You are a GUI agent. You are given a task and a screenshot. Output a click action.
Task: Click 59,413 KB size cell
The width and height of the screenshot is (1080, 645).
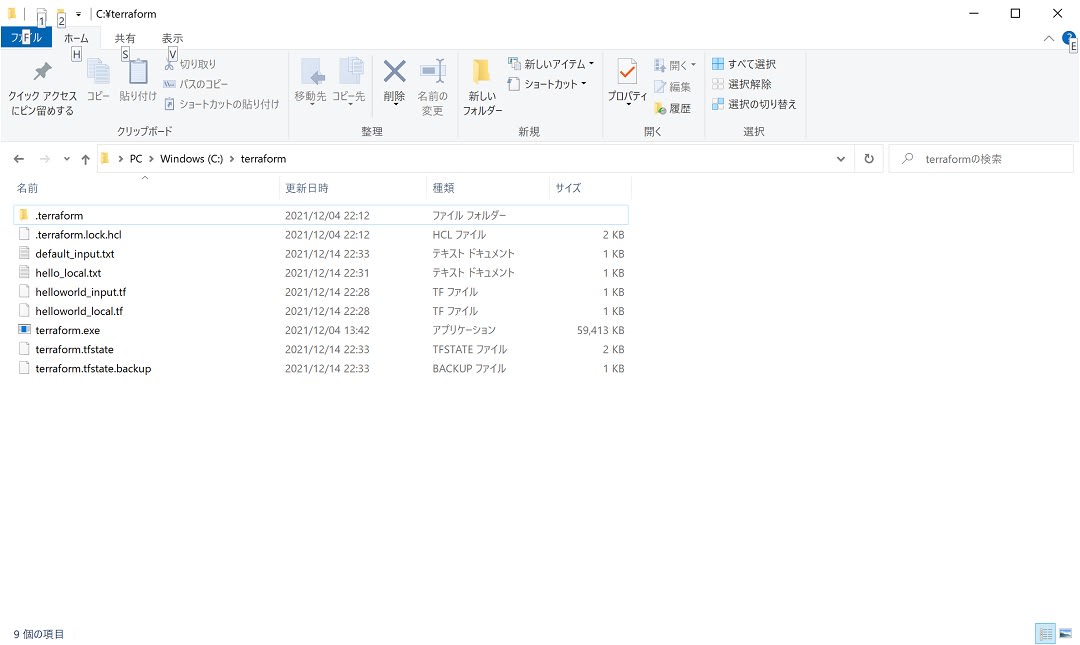pos(601,331)
